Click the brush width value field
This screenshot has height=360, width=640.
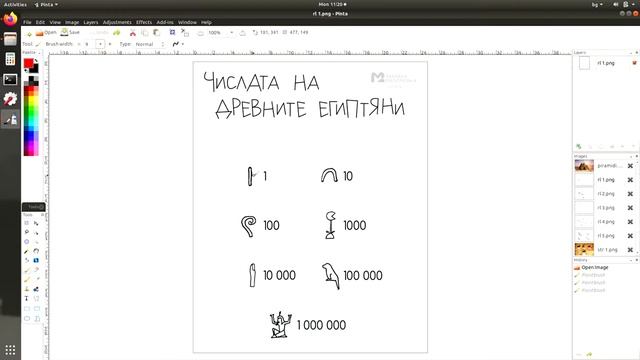click(x=89, y=44)
